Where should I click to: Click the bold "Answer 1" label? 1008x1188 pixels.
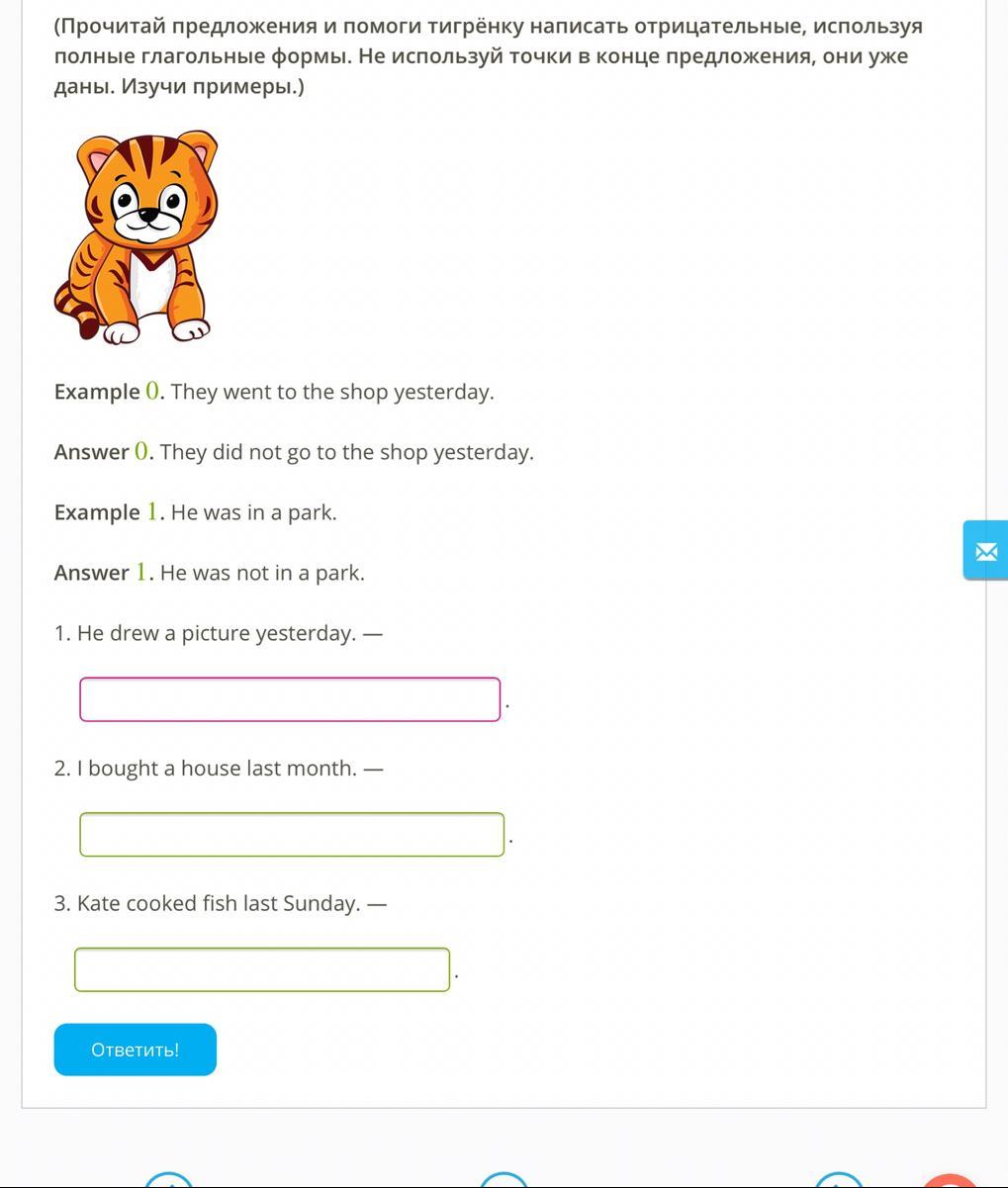pyautogui.click(x=102, y=573)
